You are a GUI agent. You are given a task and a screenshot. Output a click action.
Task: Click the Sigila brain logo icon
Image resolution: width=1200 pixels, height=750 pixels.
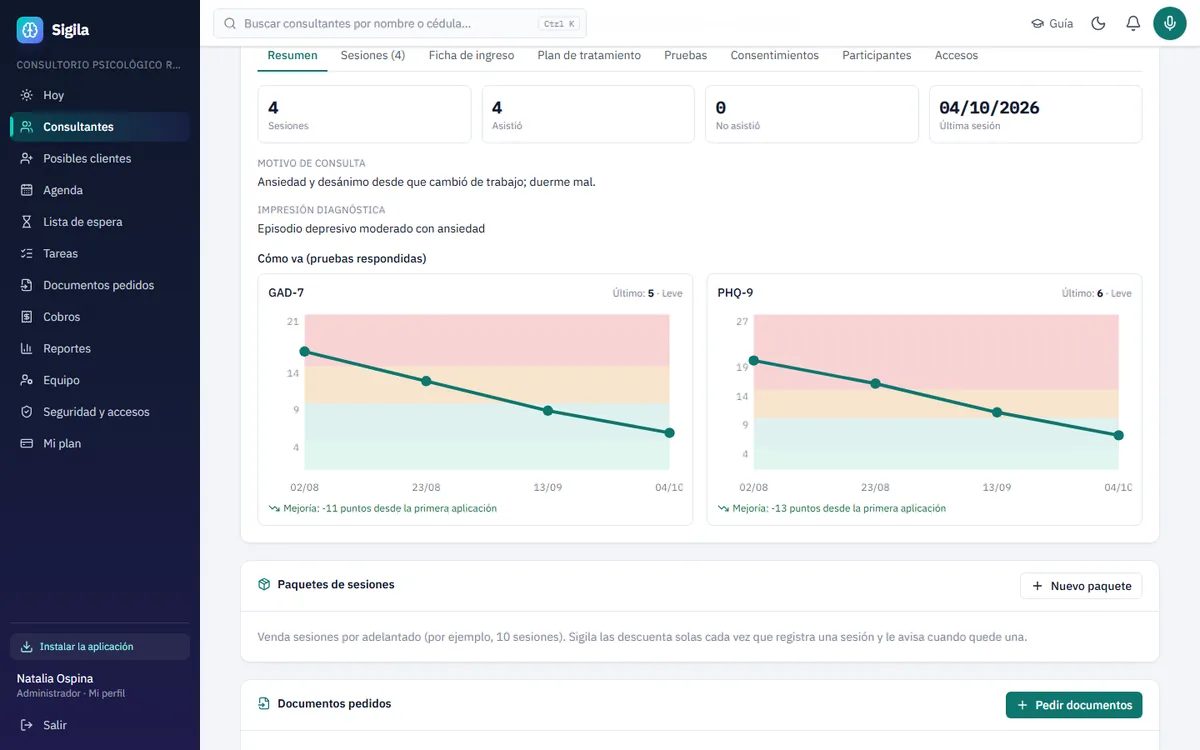pyautogui.click(x=30, y=30)
